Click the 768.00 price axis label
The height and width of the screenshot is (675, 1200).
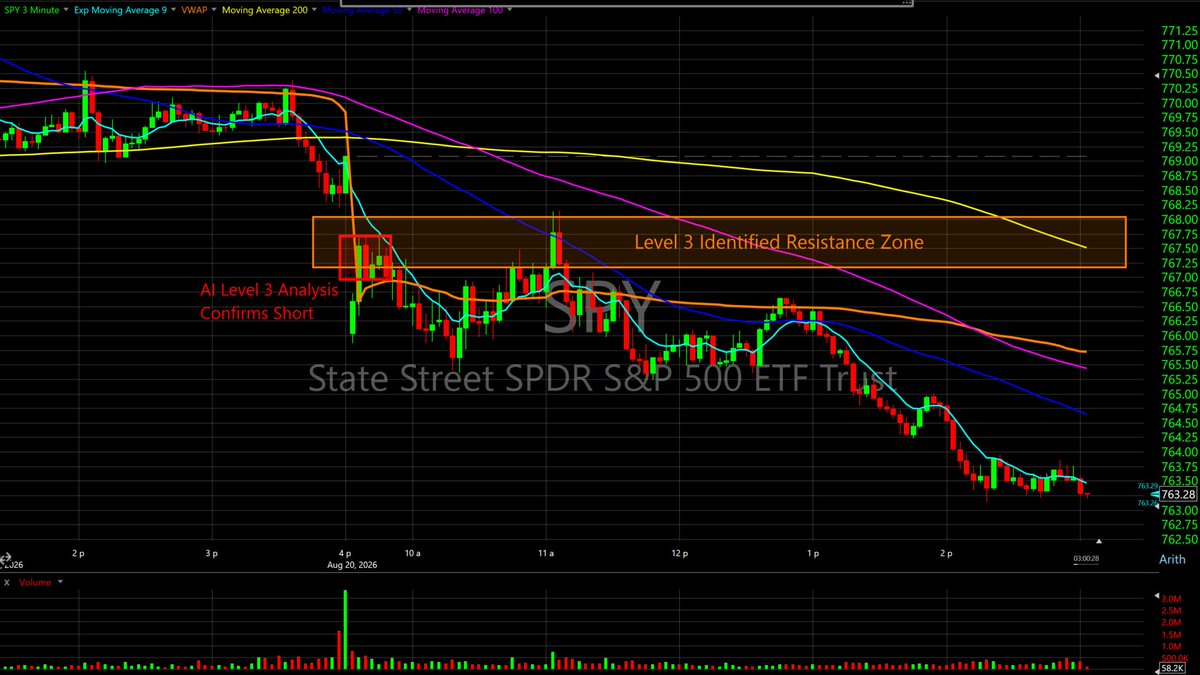(1179, 219)
